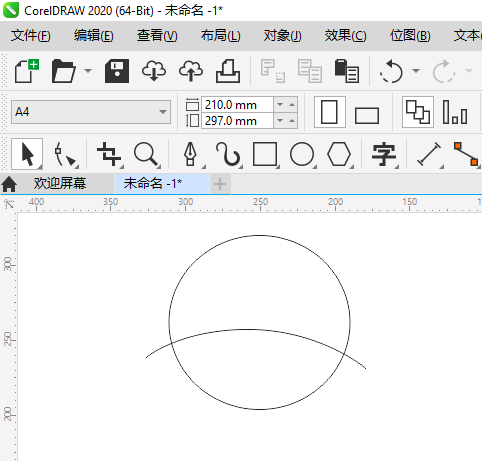Screen dimensions: 482x461
Task: Select the Pick tool arrow
Action: pyautogui.click(x=27, y=154)
